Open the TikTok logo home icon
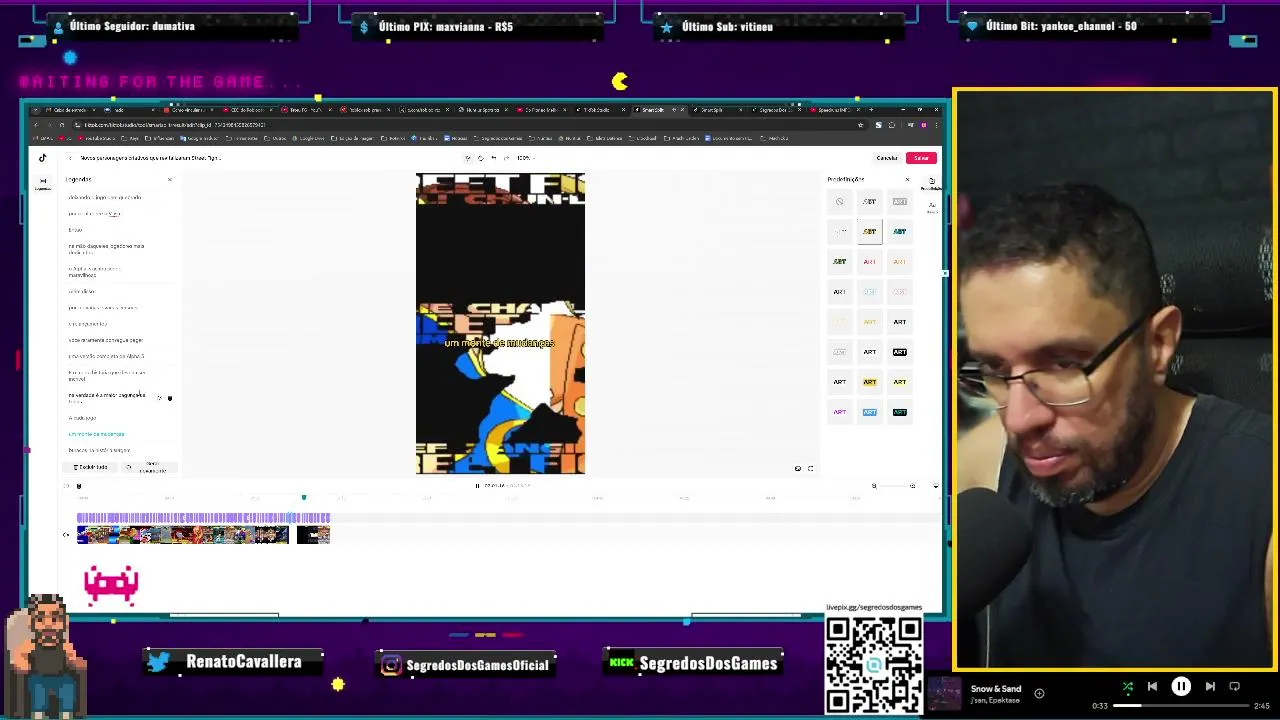This screenshot has height=720, width=1280. pyautogui.click(x=42, y=157)
